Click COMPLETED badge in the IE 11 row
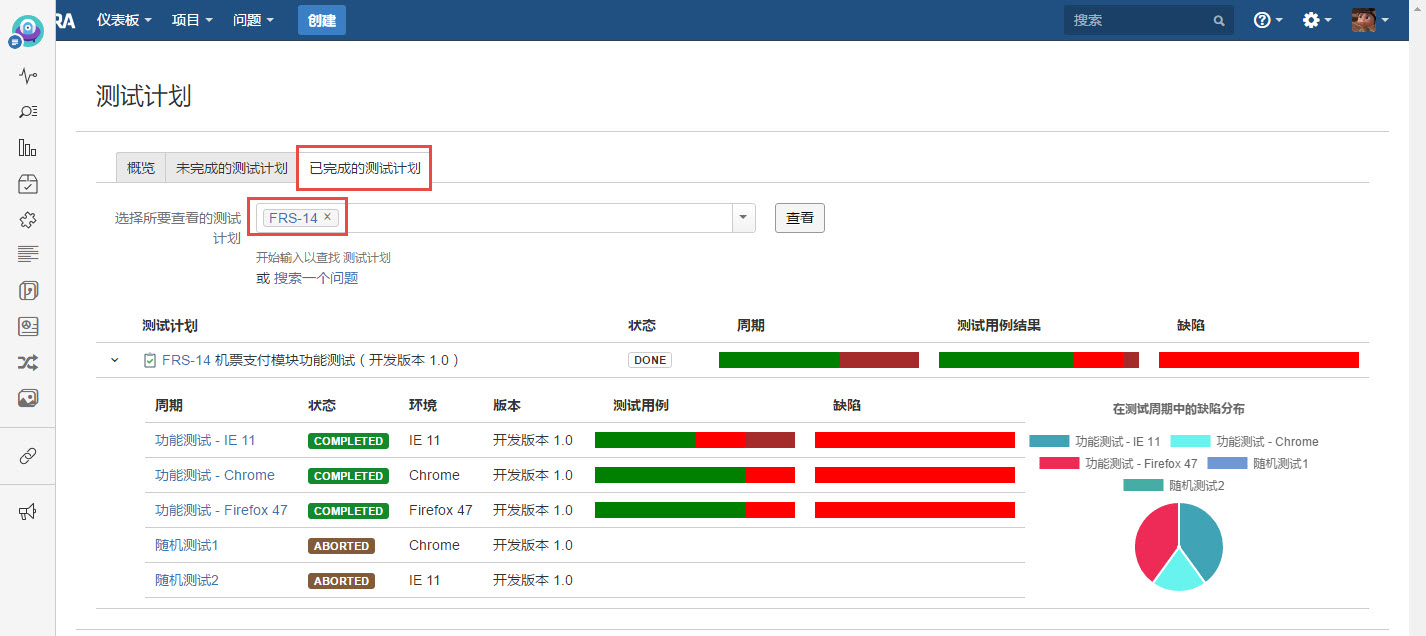Image resolution: width=1426 pixels, height=636 pixels. (x=348, y=441)
